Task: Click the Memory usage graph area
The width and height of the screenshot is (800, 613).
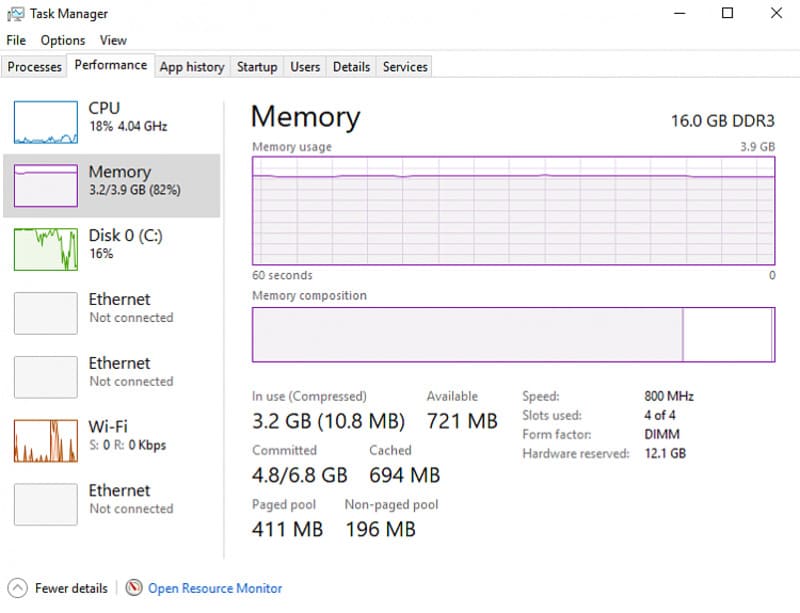Action: coord(513,211)
